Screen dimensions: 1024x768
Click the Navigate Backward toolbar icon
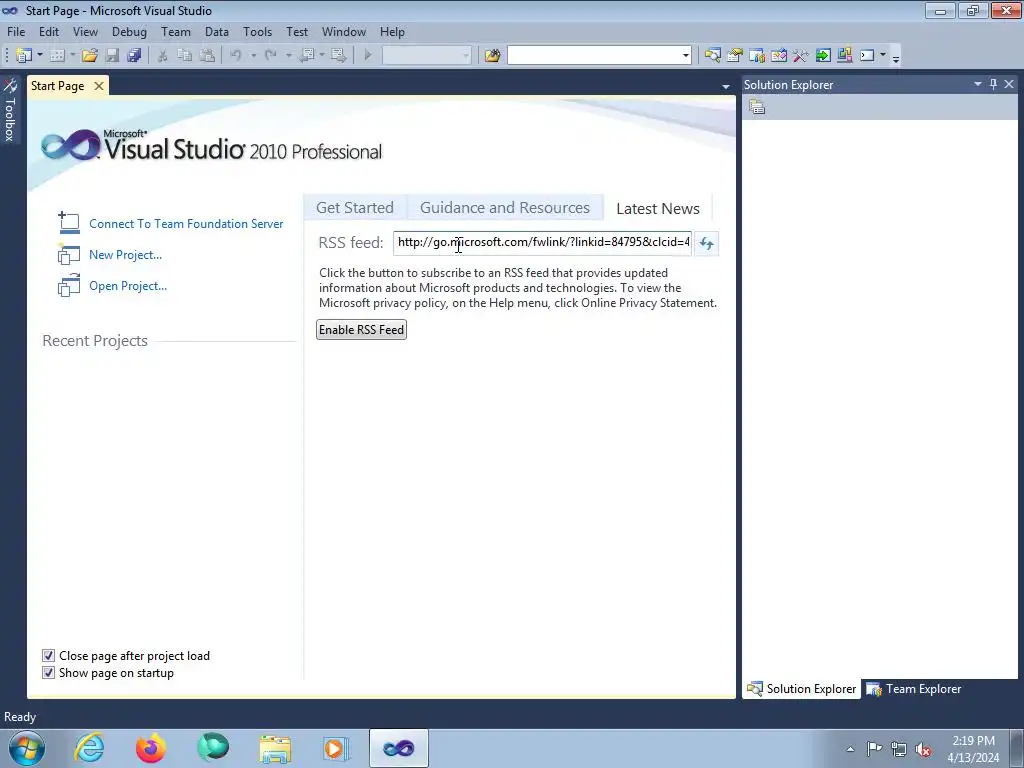[x=306, y=56]
